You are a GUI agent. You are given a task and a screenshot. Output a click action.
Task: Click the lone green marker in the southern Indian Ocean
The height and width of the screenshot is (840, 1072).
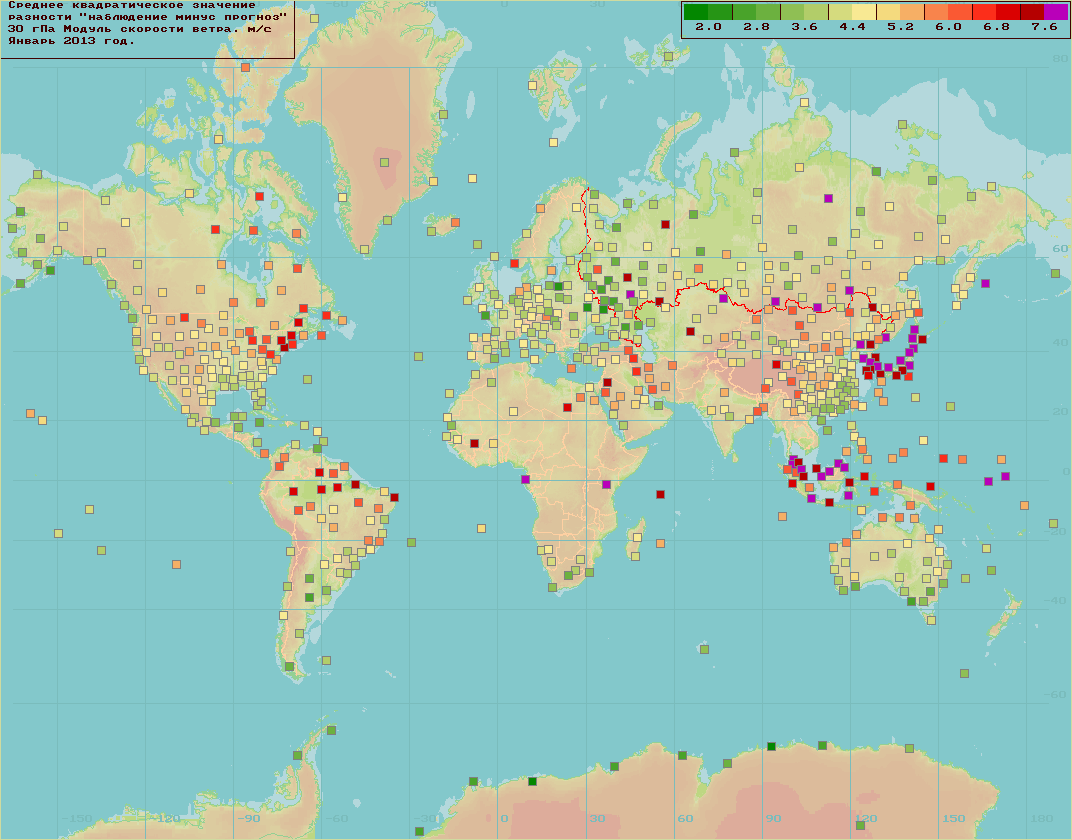(x=705, y=649)
